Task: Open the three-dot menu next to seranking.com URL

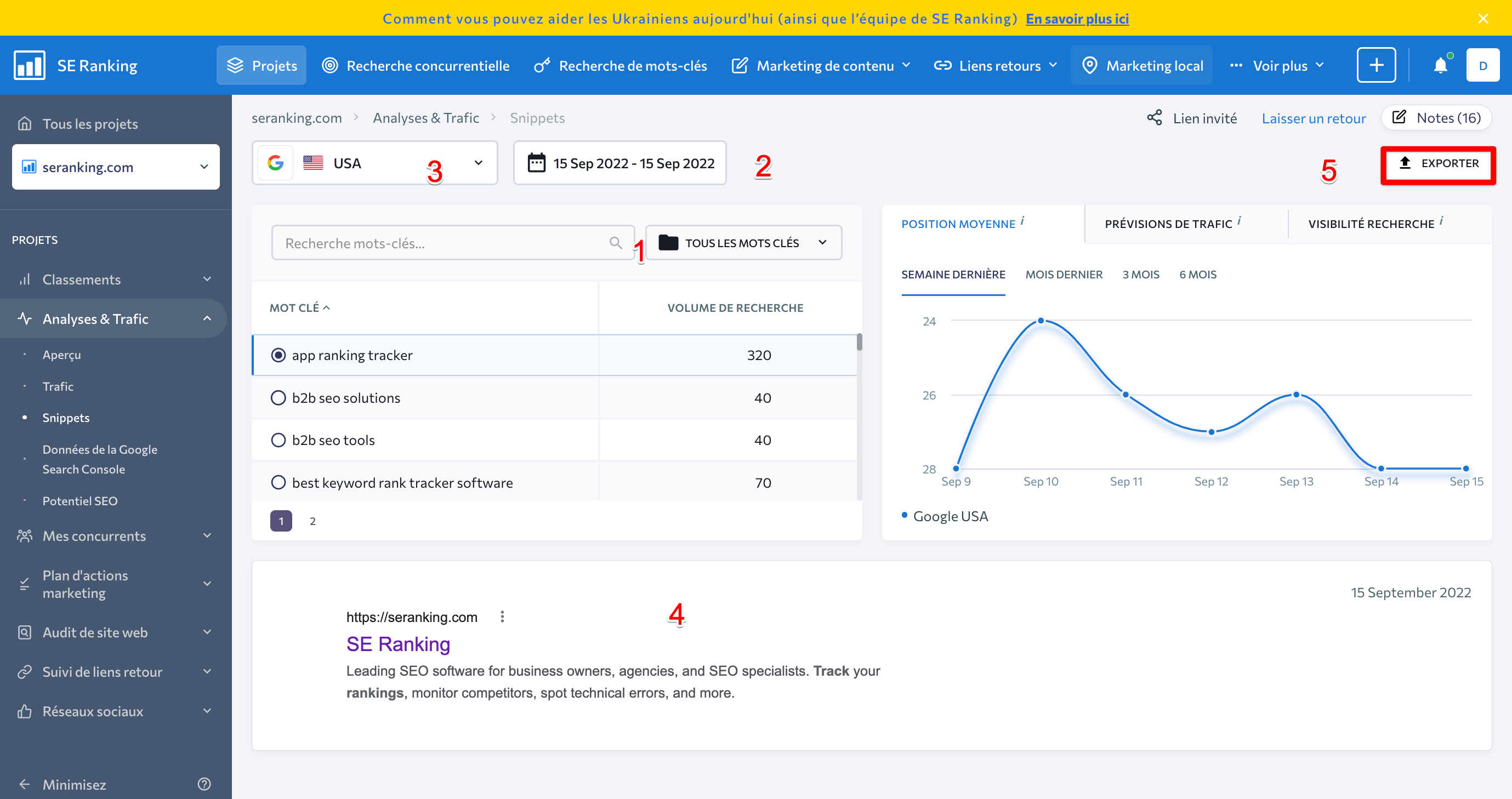Action: click(502, 617)
